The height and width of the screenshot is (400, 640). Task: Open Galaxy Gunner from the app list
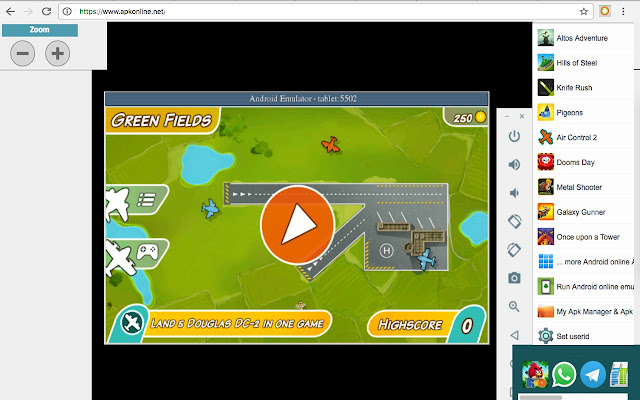[584, 212]
